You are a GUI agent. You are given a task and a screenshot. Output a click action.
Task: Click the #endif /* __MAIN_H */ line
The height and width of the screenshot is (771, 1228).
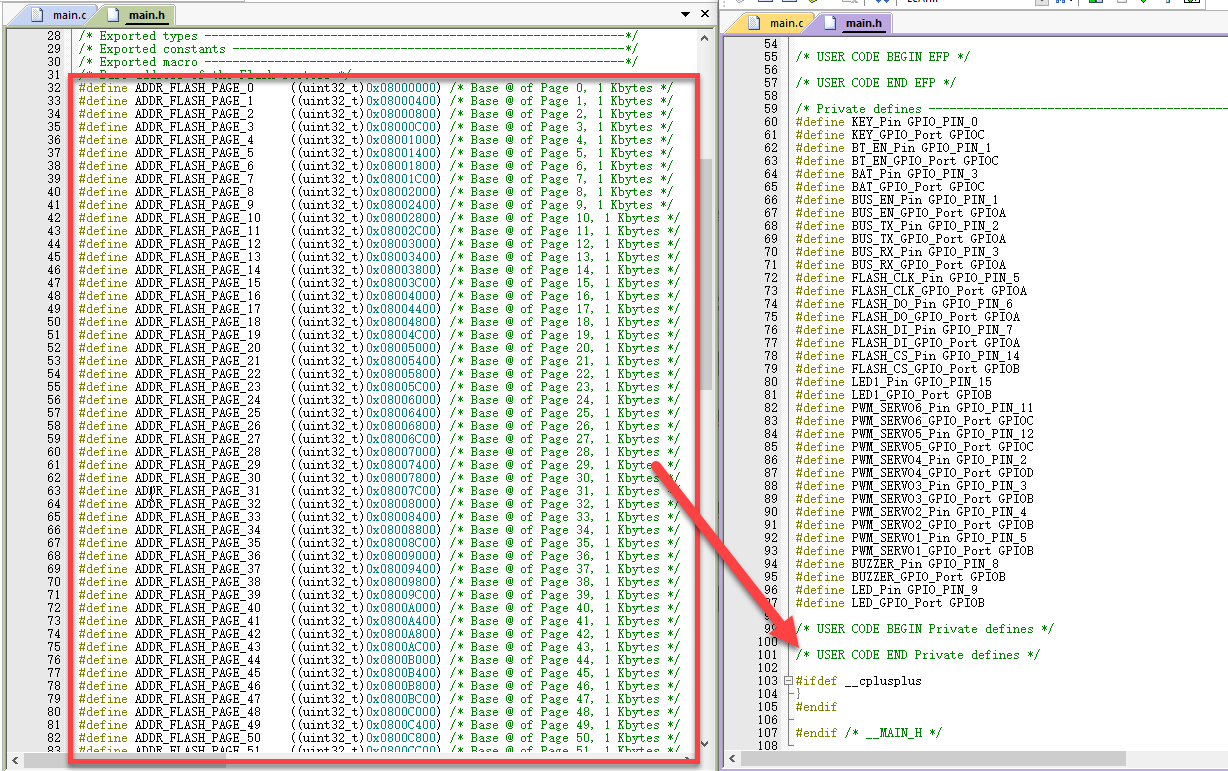point(869,733)
